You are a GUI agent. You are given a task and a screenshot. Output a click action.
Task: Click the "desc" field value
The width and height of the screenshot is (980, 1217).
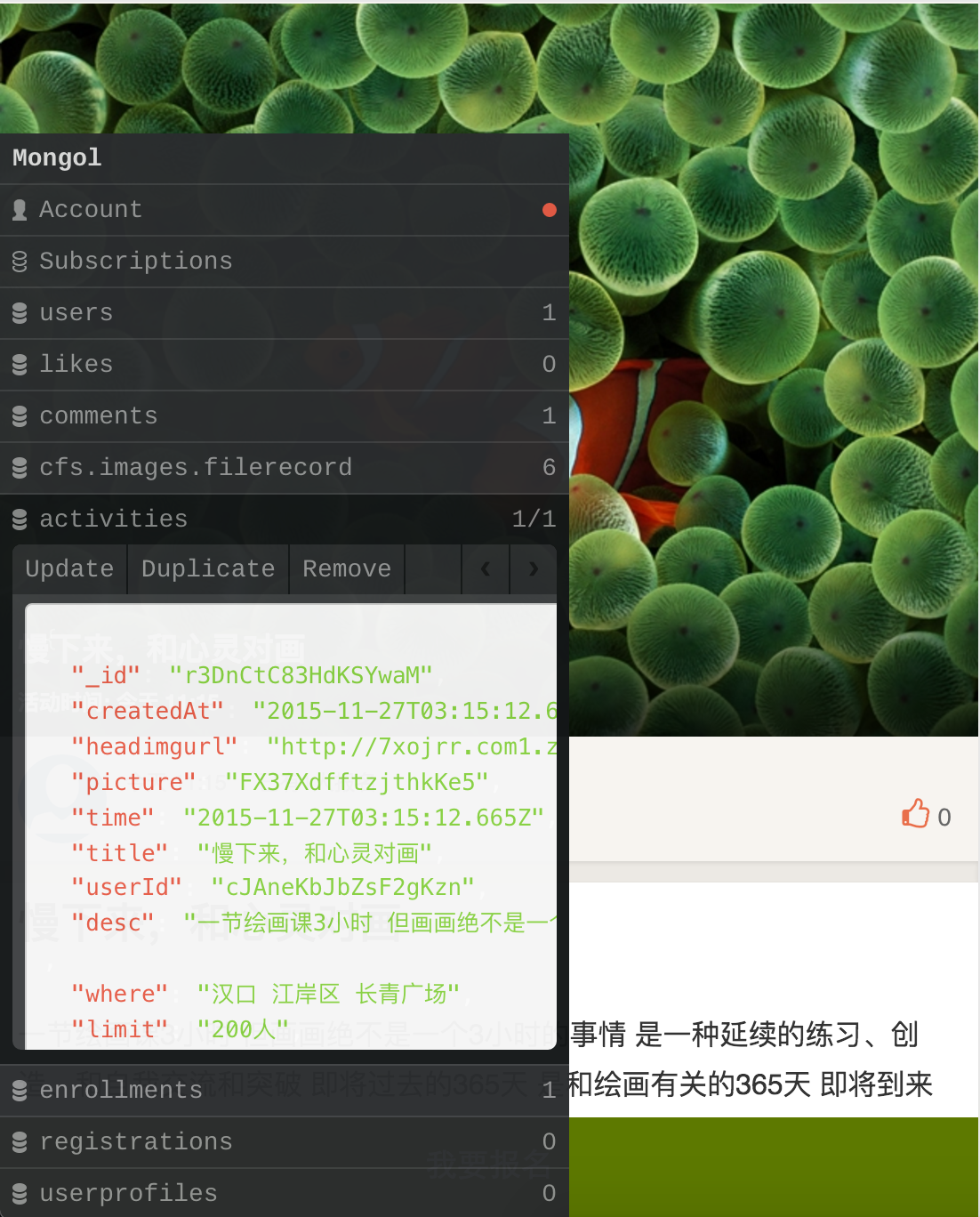(x=370, y=923)
